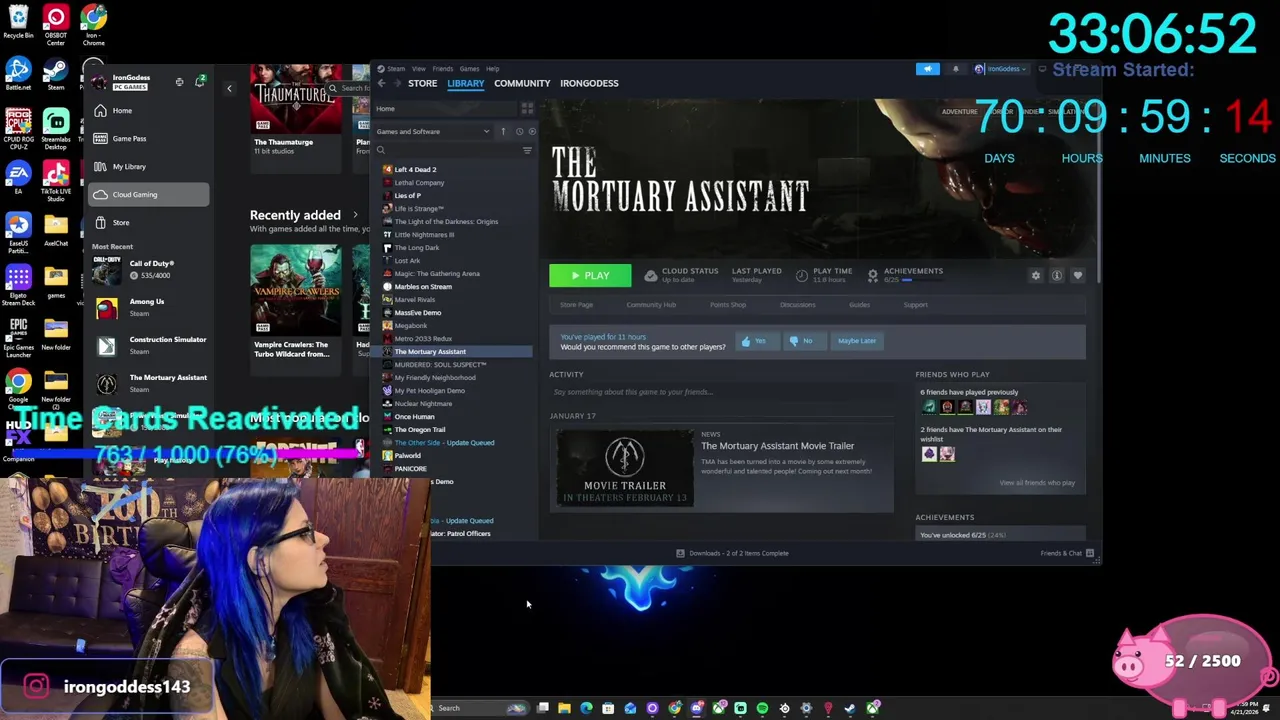Image resolution: width=1280 pixels, height=720 pixels.
Task: Expand Recently added chevron in Xbox app
Action: tap(354, 215)
